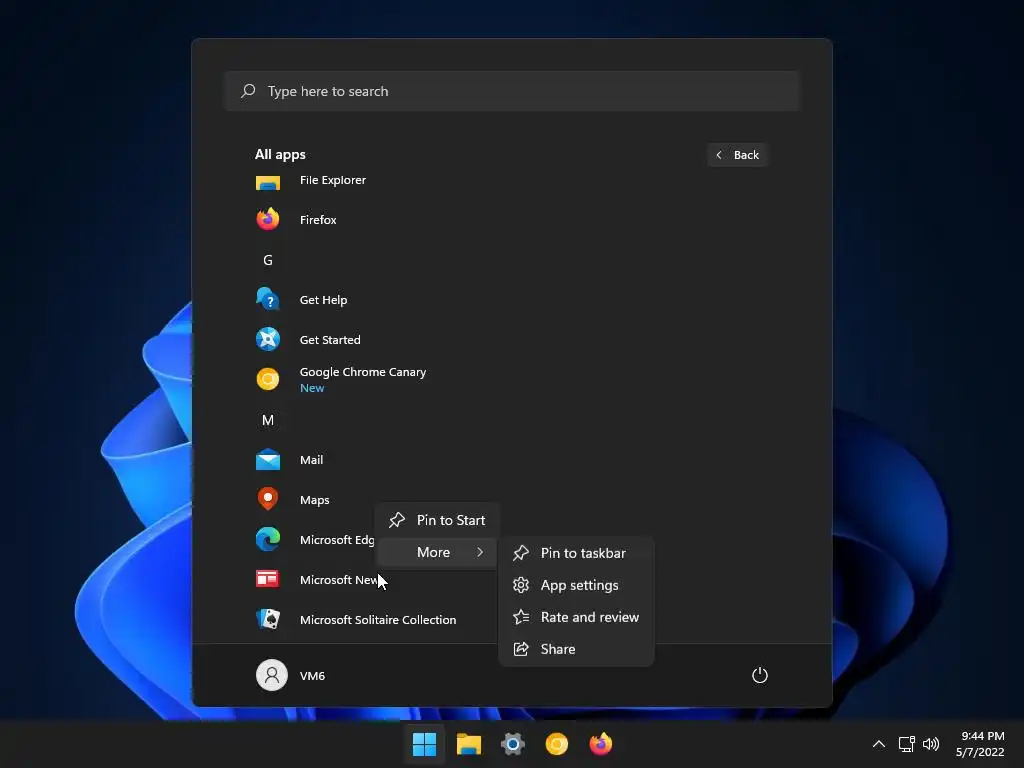This screenshot has height=768, width=1024.
Task: Choose Share from the submenu
Action: (576, 649)
